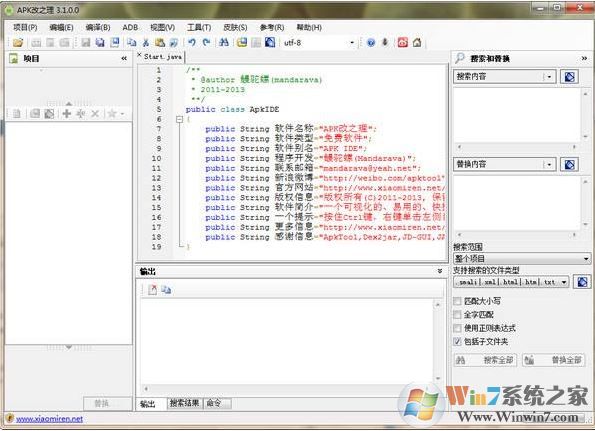The image size is (595, 431).
Task: Click the save file floppy icon
Action: (86, 42)
